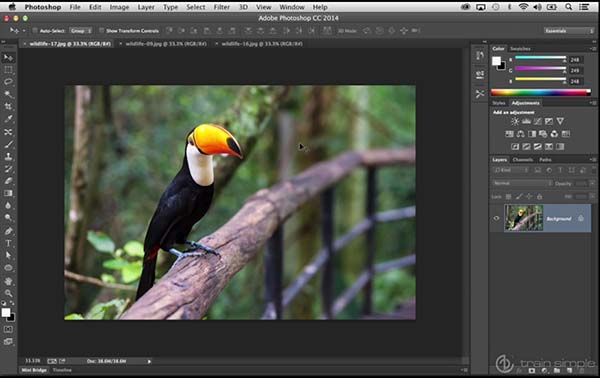Add an Invert adjustment
600x378 pixels.
point(515,147)
